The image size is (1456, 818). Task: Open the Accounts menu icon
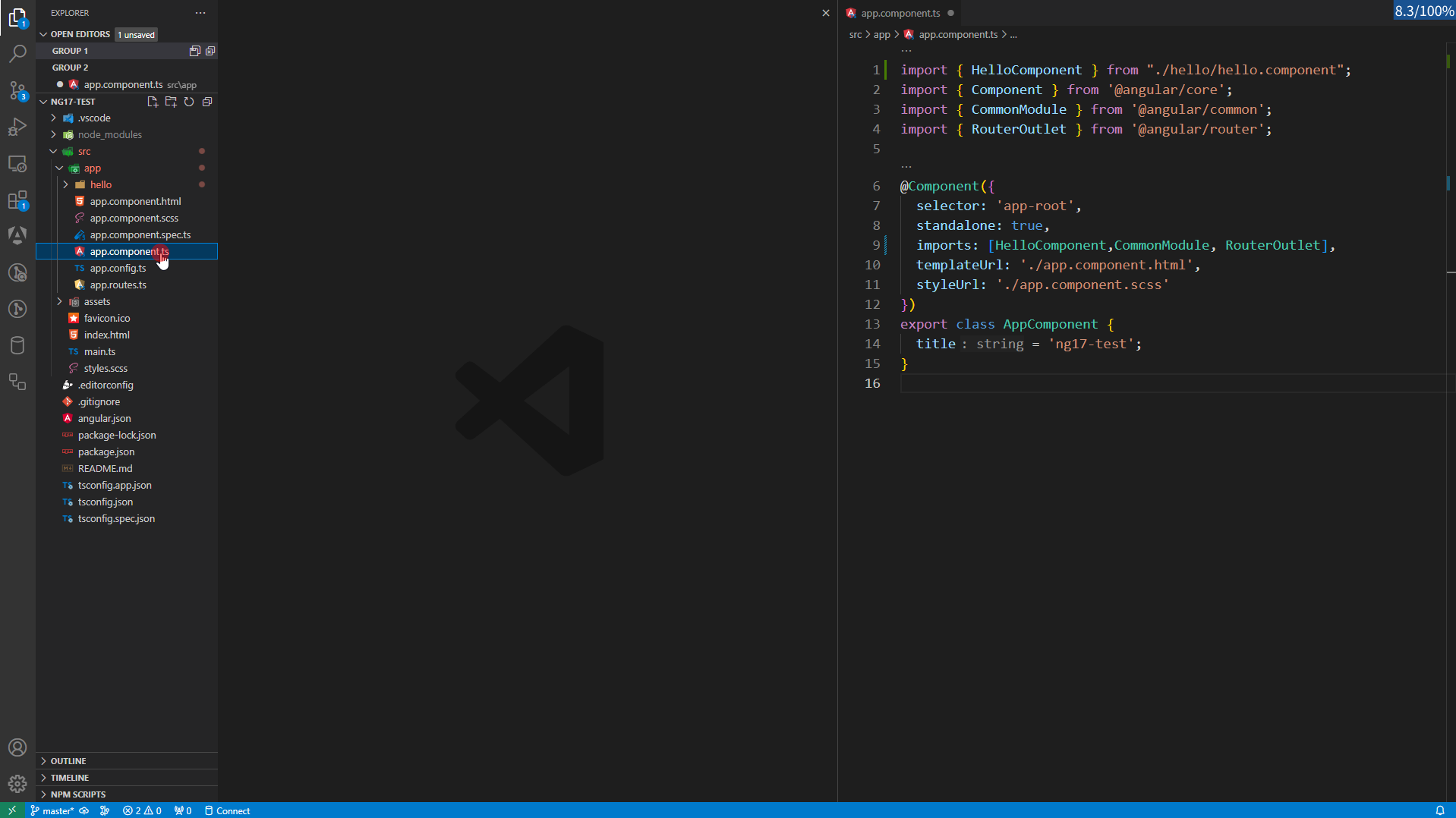coord(17,747)
